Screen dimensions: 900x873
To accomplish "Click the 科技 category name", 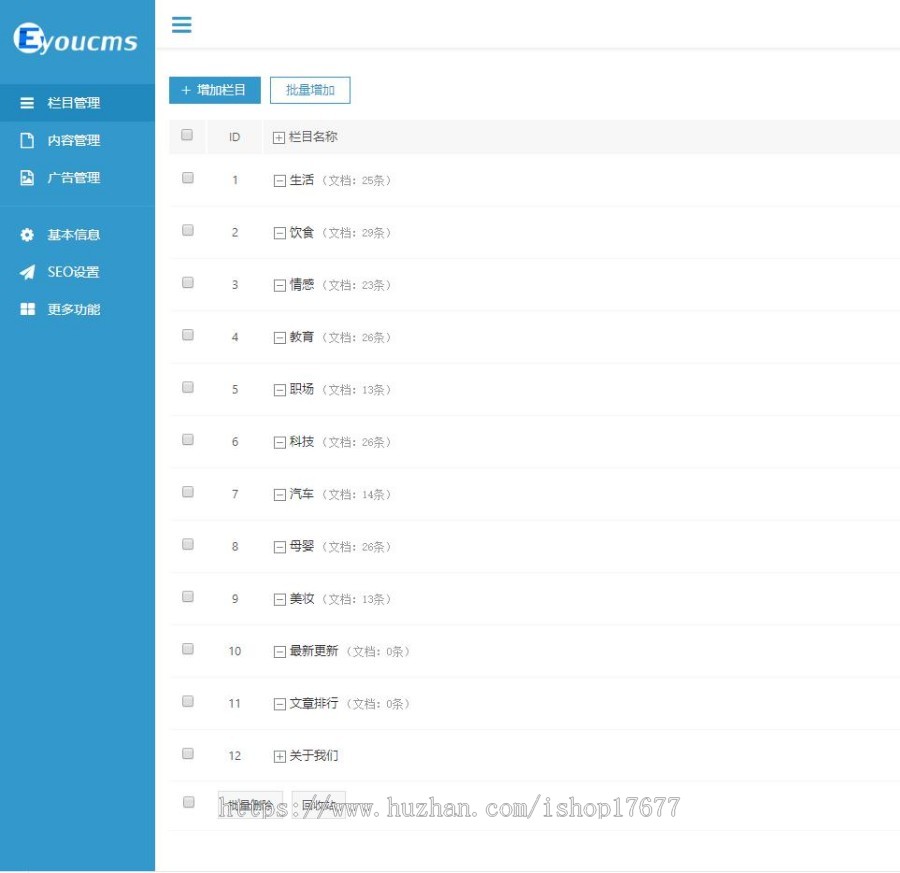I will pyautogui.click(x=302, y=441).
